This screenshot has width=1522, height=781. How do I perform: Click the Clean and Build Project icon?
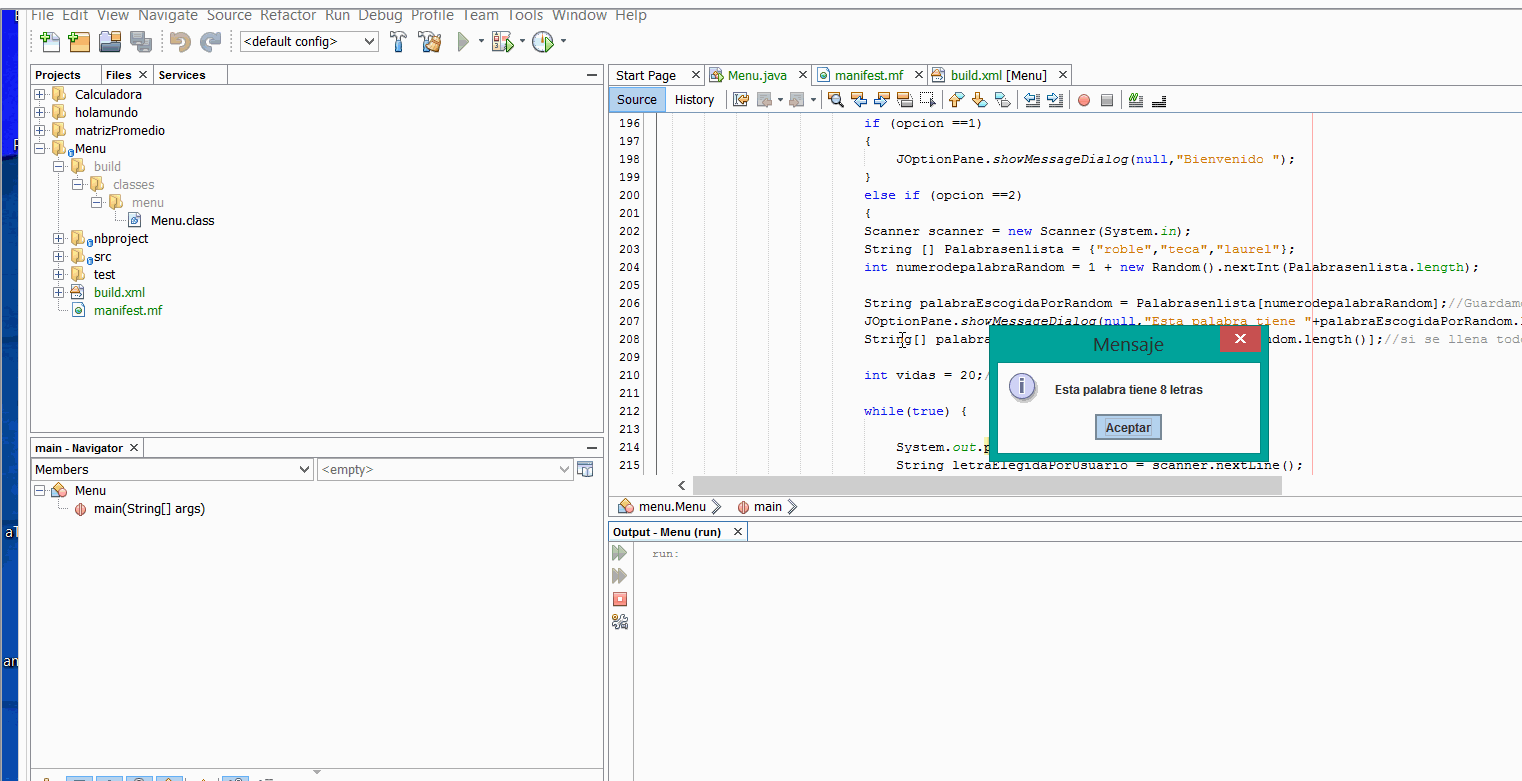[430, 42]
